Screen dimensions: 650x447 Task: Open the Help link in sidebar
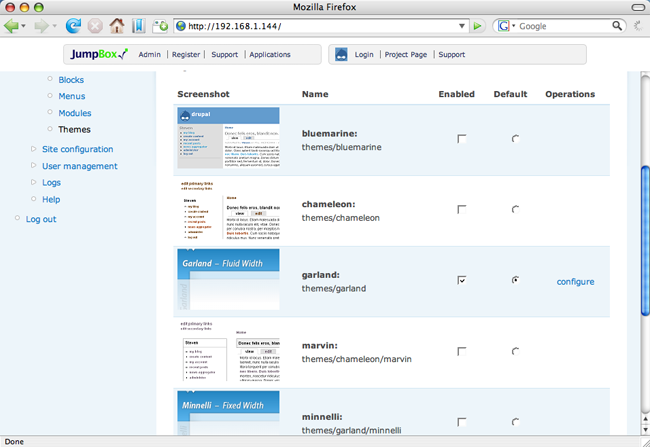[51, 199]
